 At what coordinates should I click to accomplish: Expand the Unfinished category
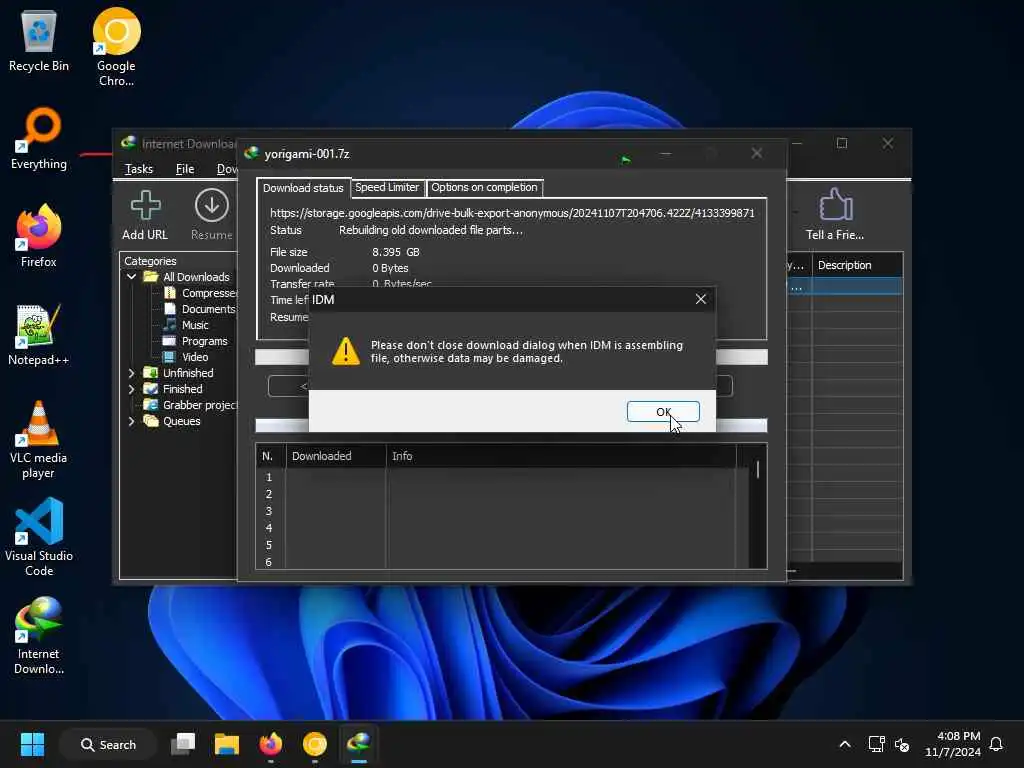click(131, 373)
